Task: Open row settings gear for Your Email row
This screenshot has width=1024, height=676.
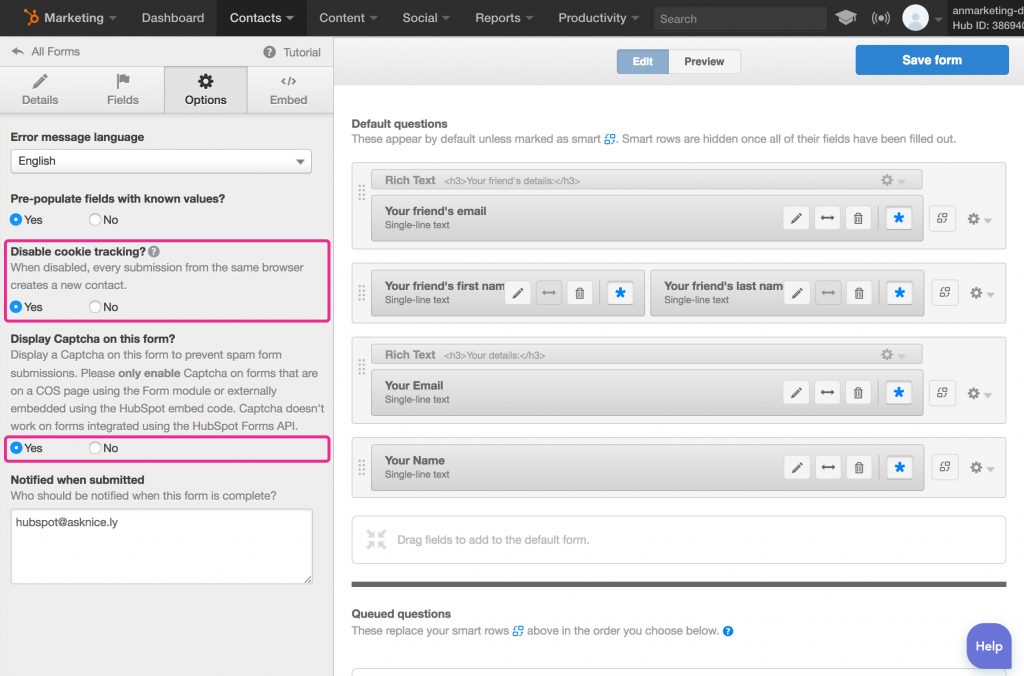Action: [x=979, y=393]
